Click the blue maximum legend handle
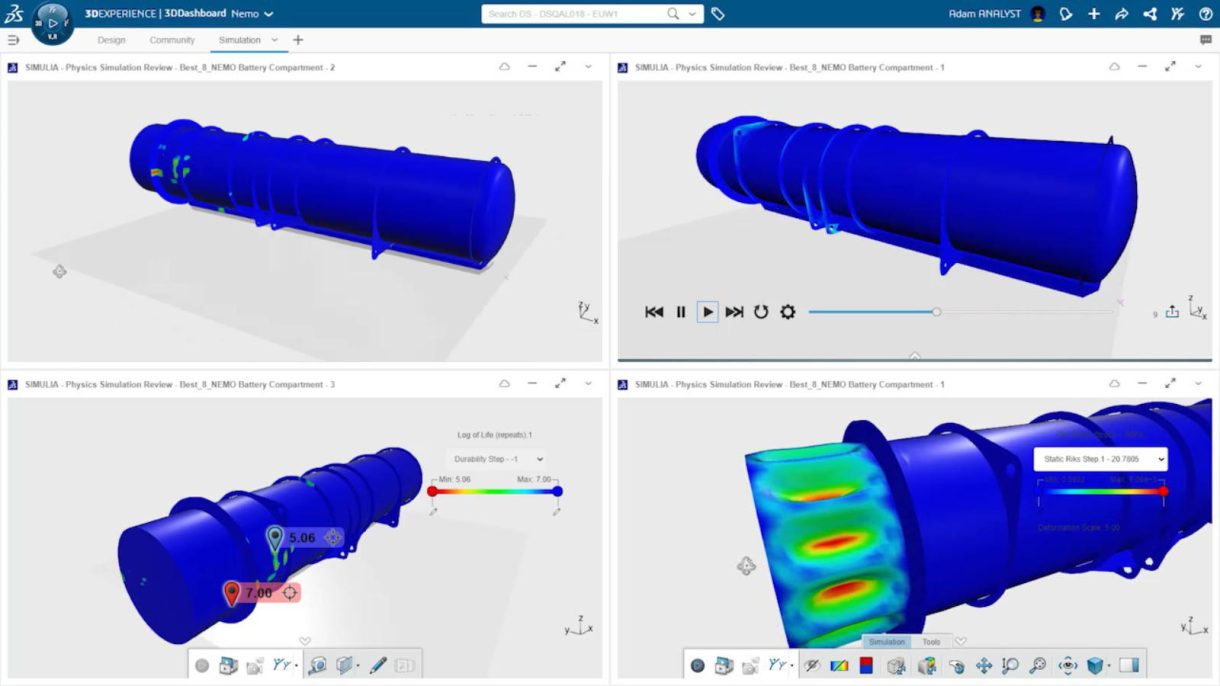The height and width of the screenshot is (686, 1220). (x=557, y=491)
